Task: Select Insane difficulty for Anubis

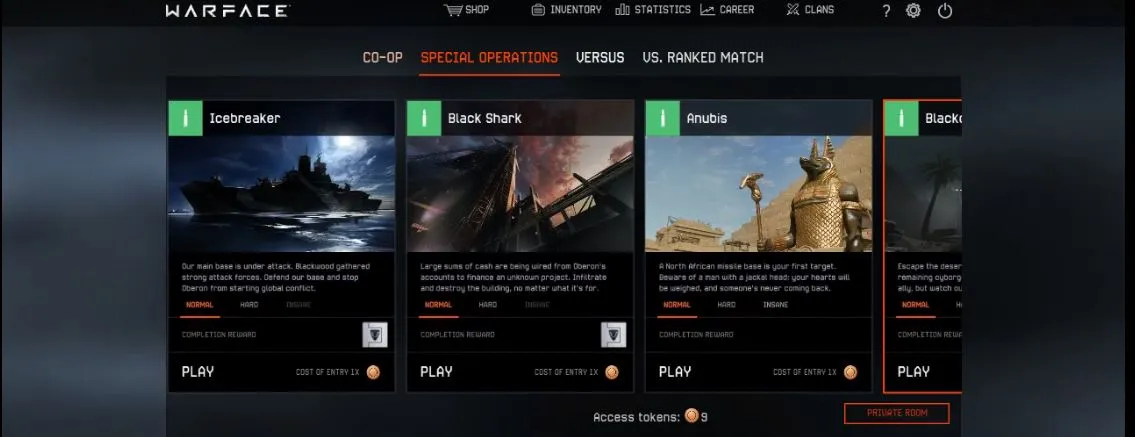Action: (x=775, y=305)
